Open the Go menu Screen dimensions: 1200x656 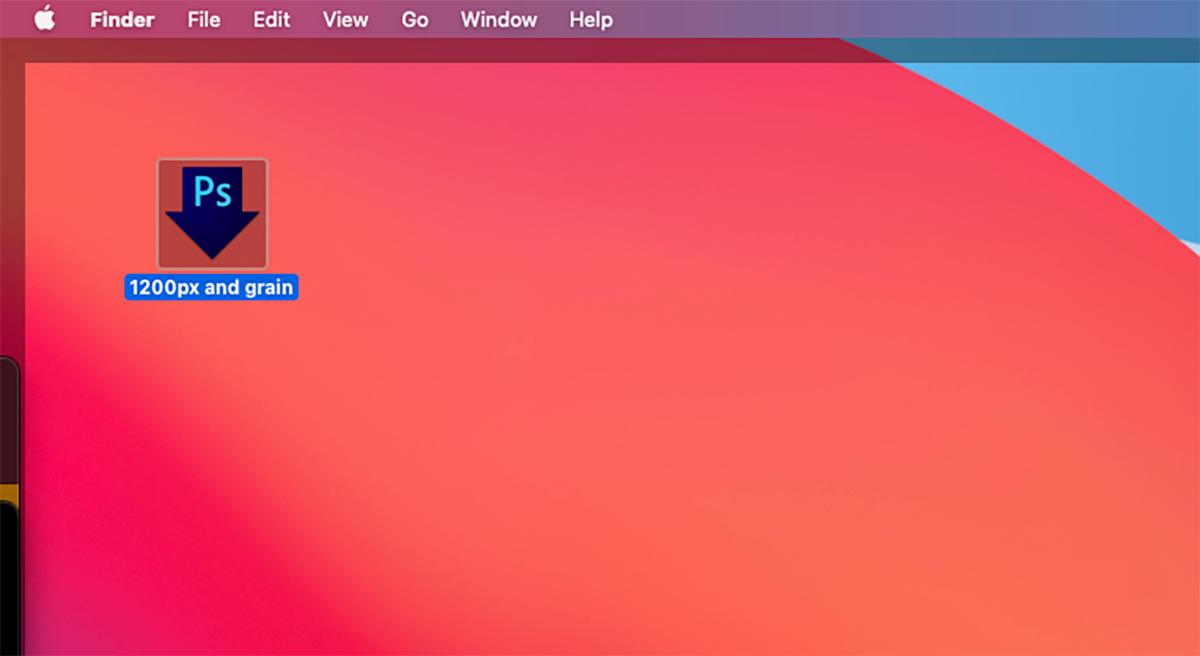[415, 19]
